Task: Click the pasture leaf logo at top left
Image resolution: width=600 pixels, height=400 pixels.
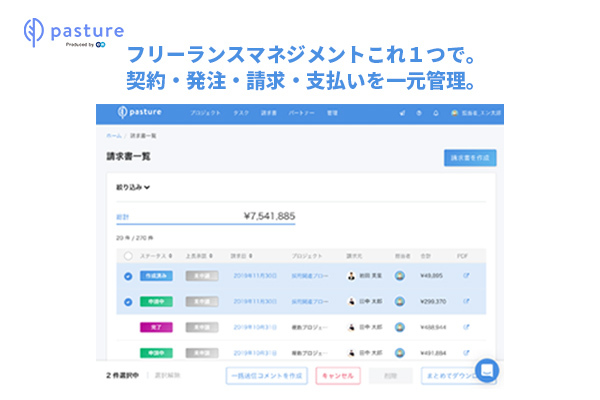Action: pos(34,32)
